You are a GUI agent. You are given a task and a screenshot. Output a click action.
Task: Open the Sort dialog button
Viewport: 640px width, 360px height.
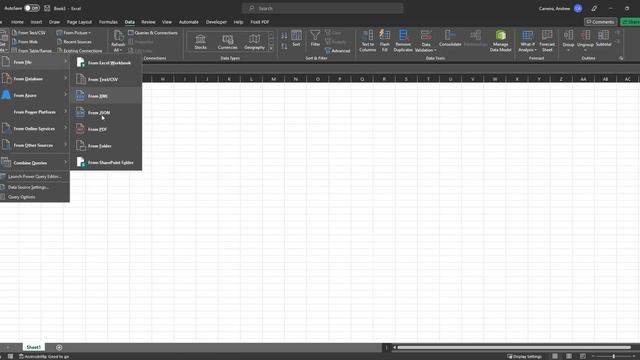pos(296,38)
